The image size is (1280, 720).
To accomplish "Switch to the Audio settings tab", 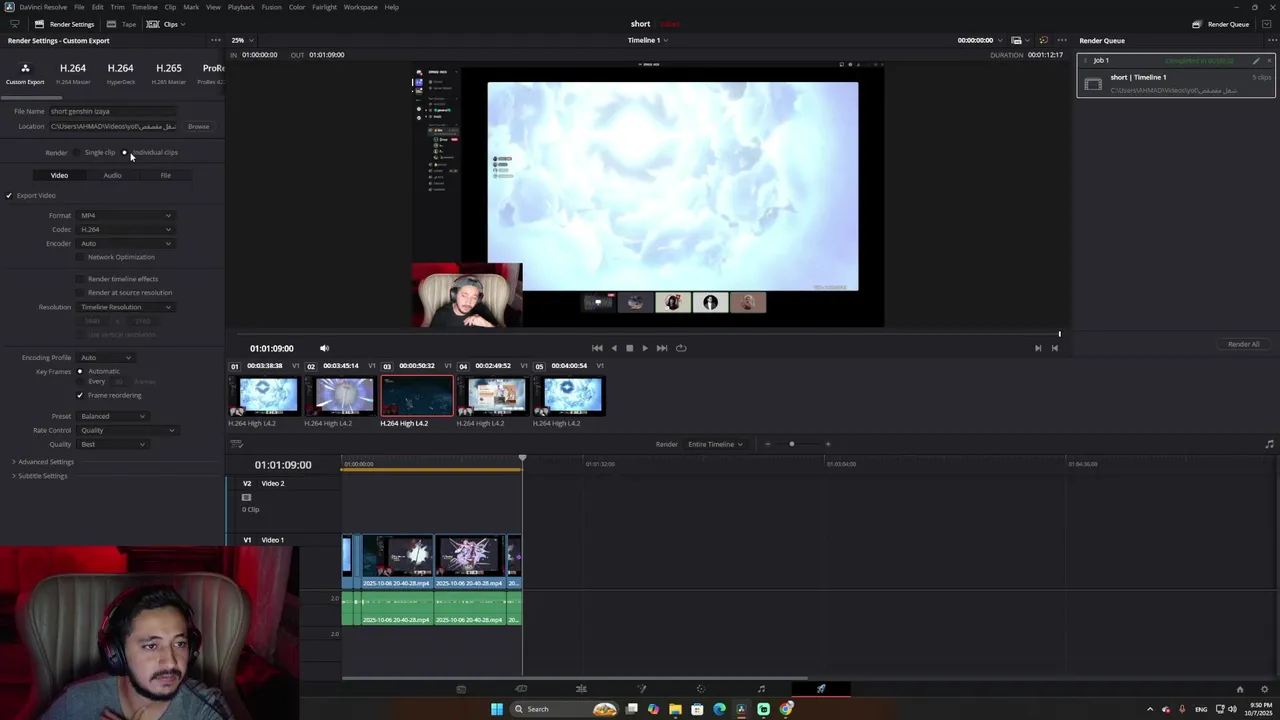I will [112, 175].
